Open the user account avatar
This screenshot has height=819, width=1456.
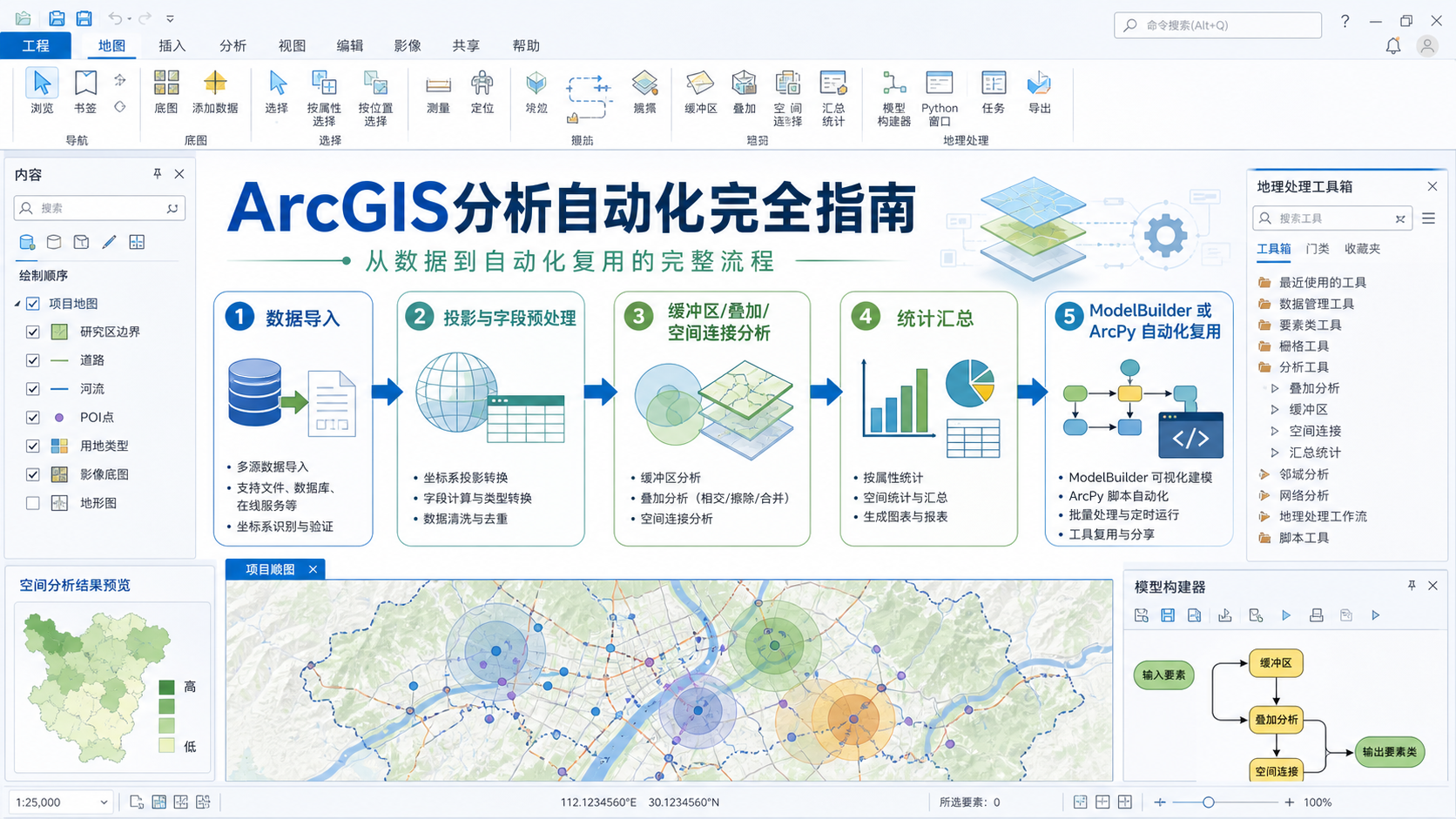tap(1427, 46)
